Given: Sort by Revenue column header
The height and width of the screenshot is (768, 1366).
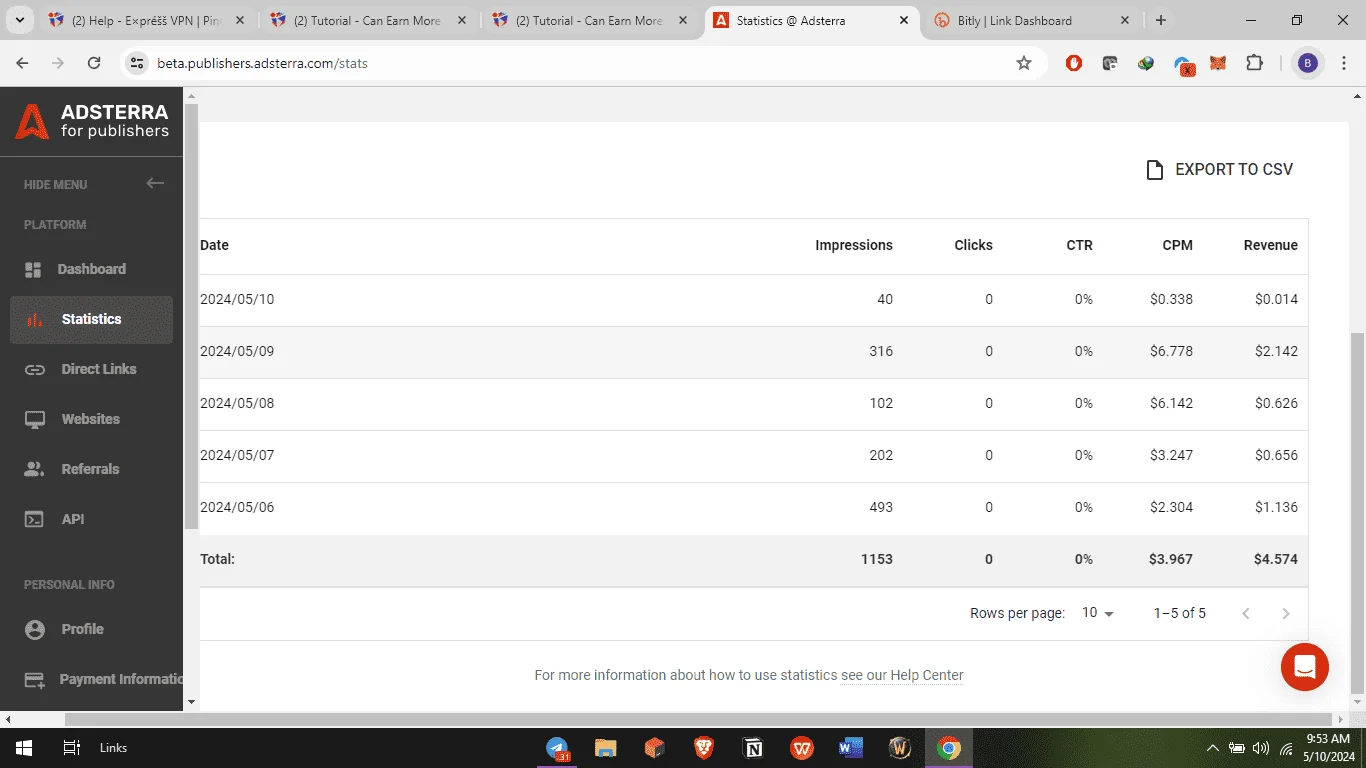Looking at the screenshot, I should pos(1271,245).
